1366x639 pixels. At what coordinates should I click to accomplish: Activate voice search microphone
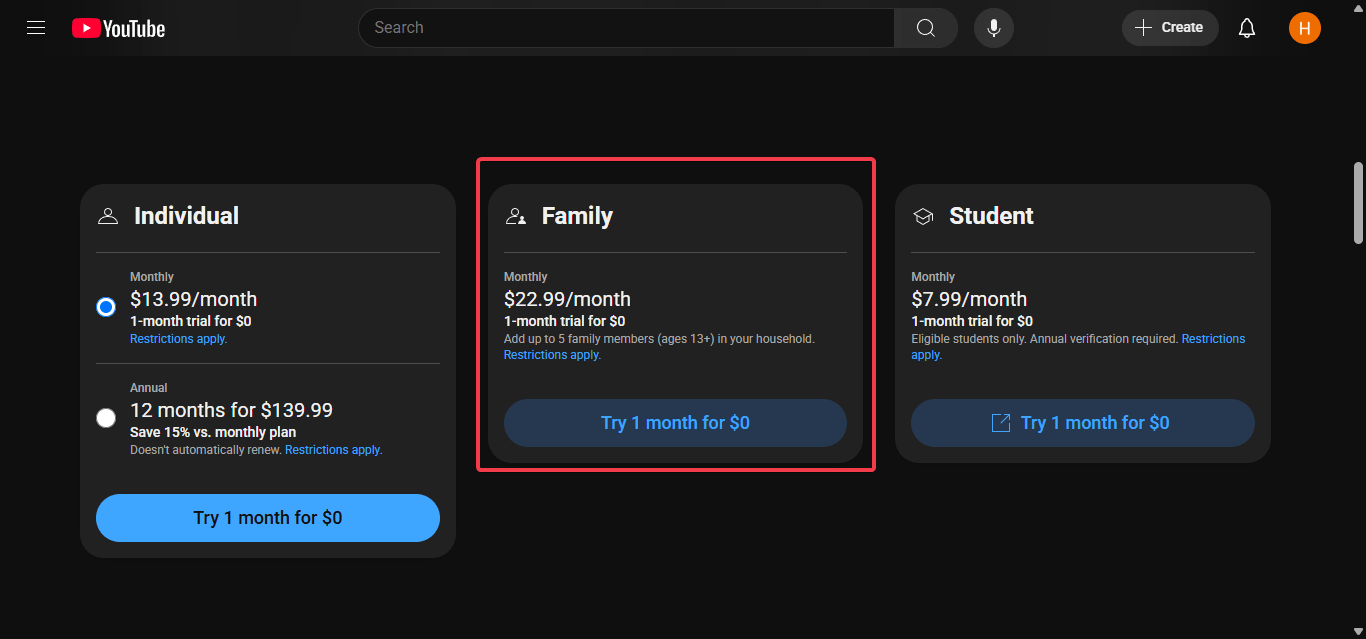point(994,28)
